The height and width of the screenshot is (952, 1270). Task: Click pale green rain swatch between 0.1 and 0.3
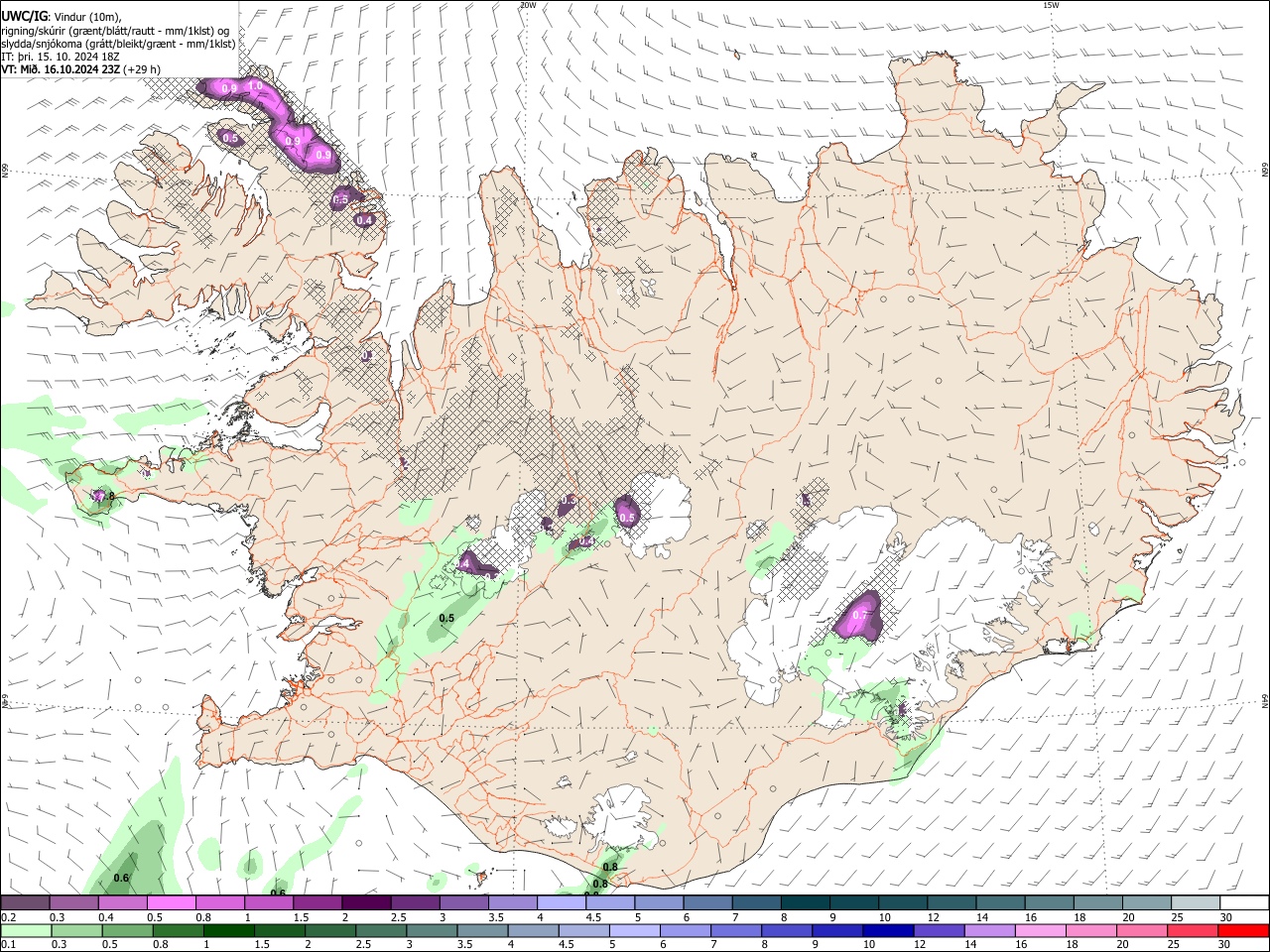[26, 930]
